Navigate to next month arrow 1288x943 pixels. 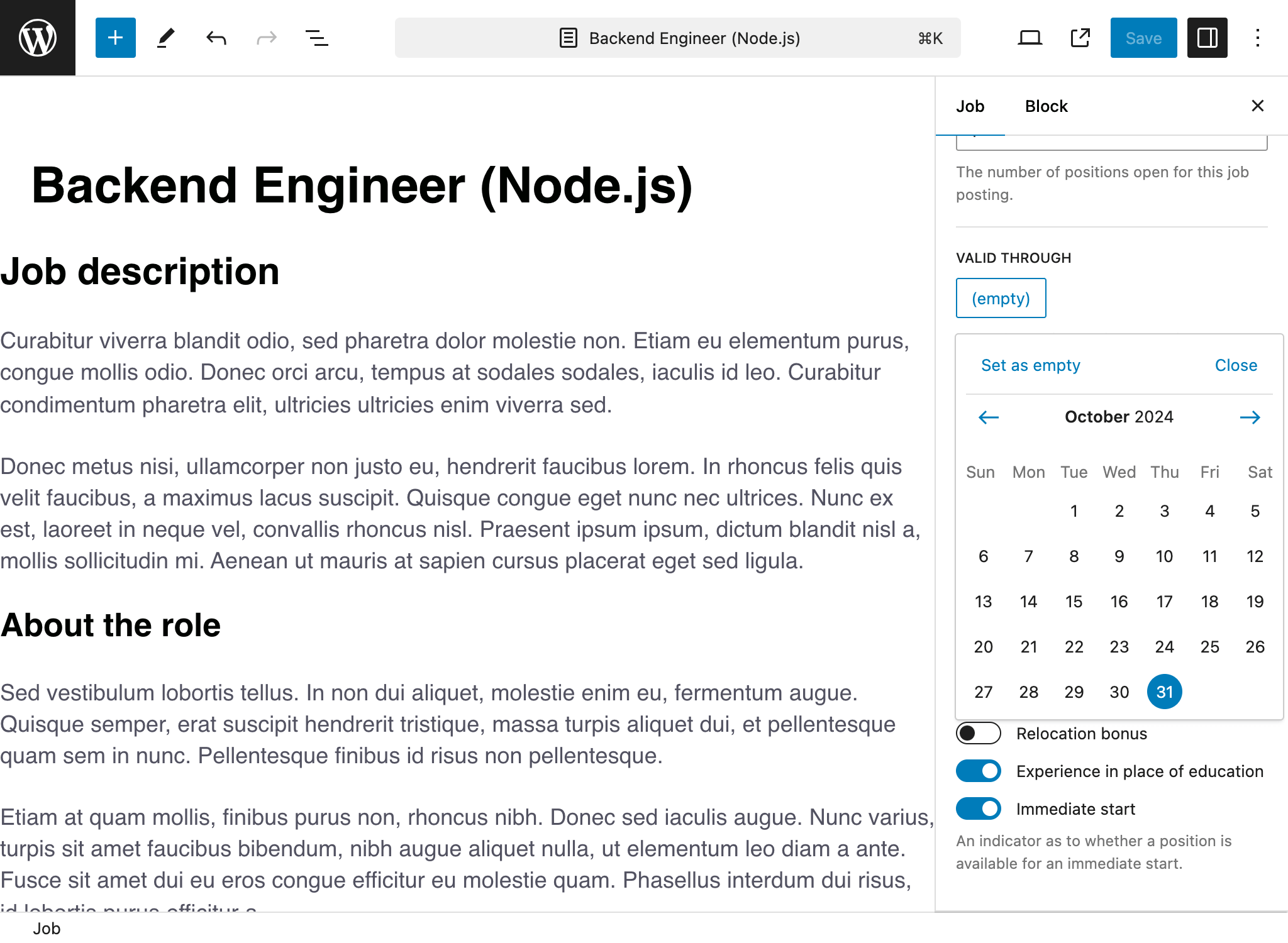(1250, 417)
